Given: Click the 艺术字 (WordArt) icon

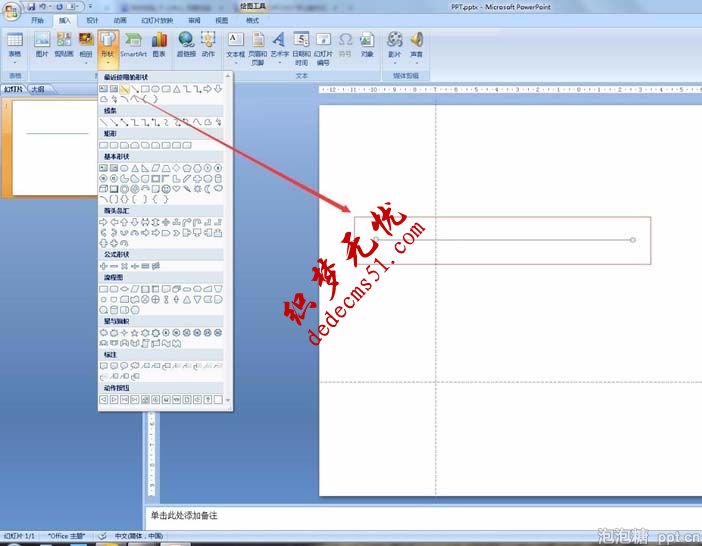Looking at the screenshot, I should 279,43.
